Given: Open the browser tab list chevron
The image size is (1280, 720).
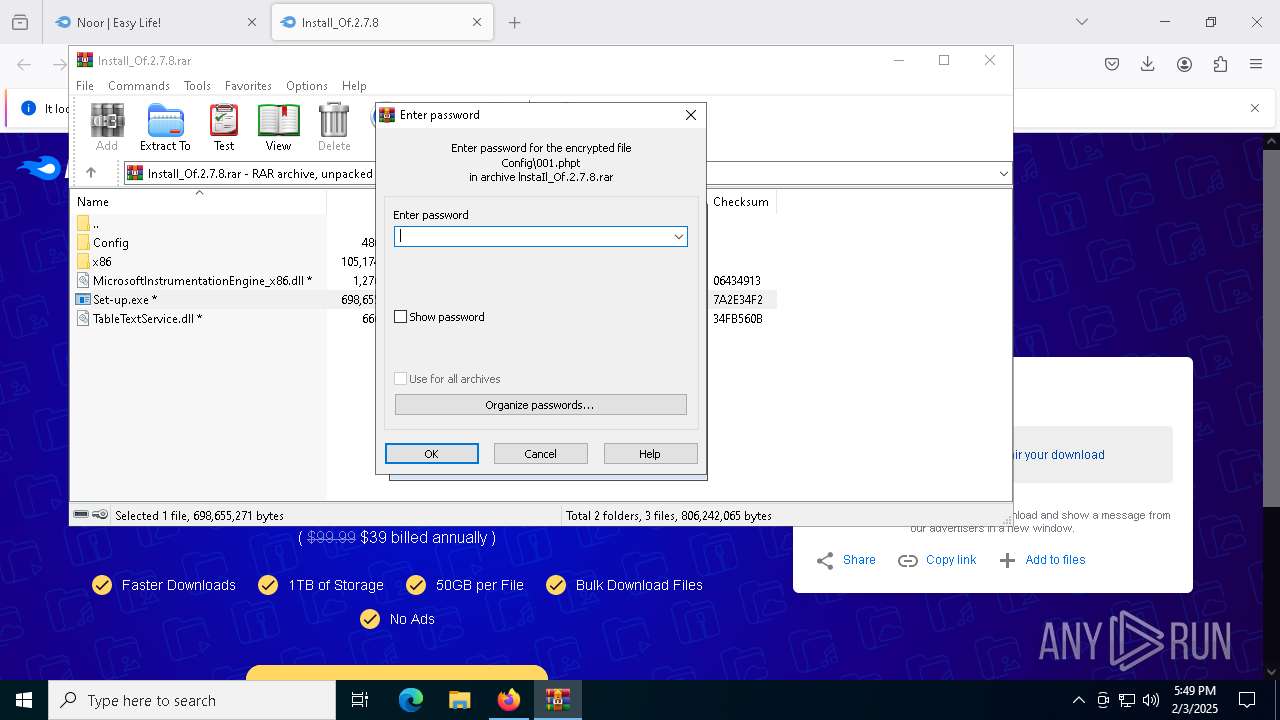Looking at the screenshot, I should [x=1081, y=22].
